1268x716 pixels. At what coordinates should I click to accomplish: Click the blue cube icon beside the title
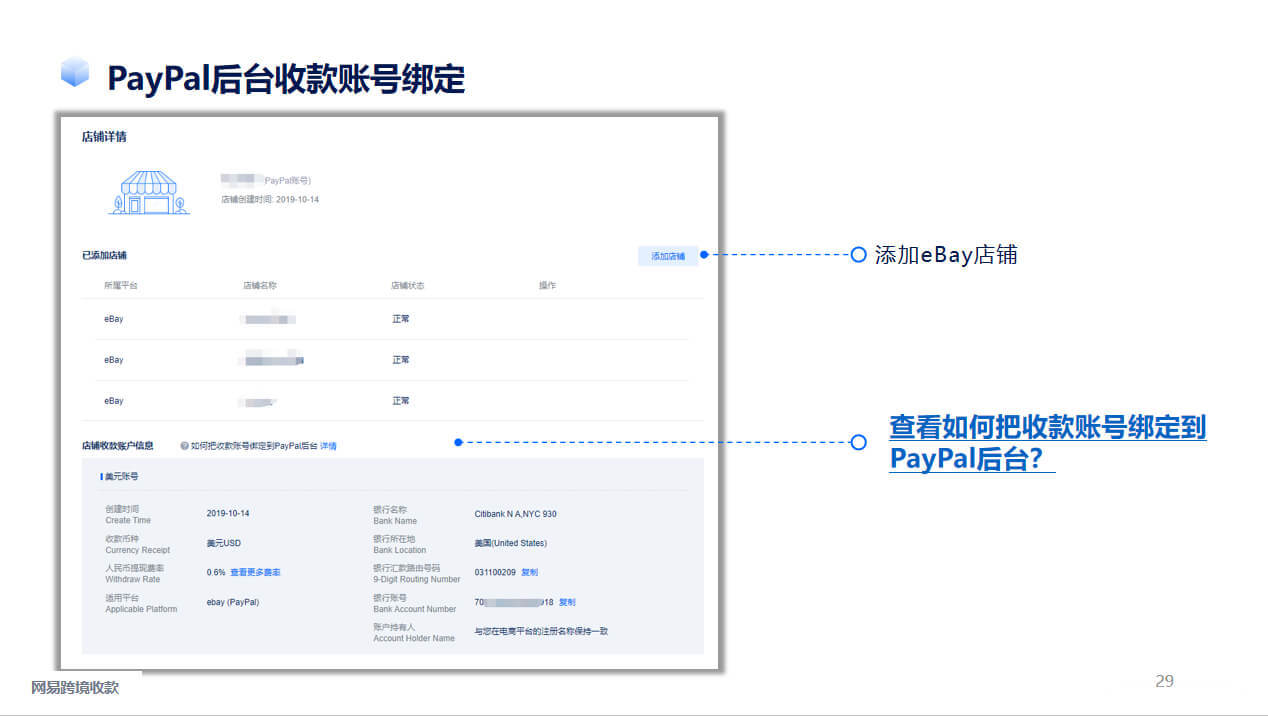point(75,72)
